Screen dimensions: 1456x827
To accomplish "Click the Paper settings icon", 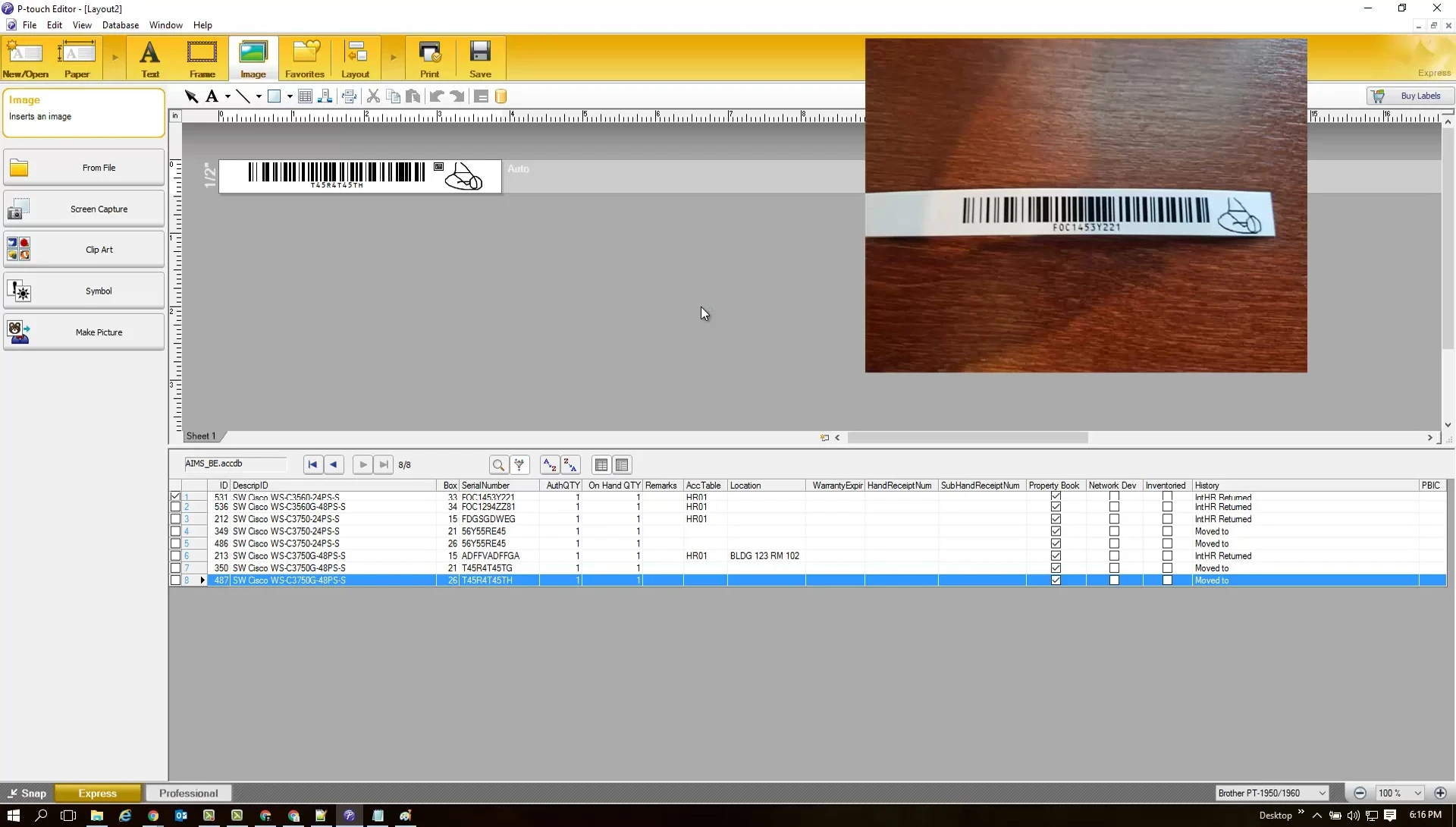I will [77, 59].
